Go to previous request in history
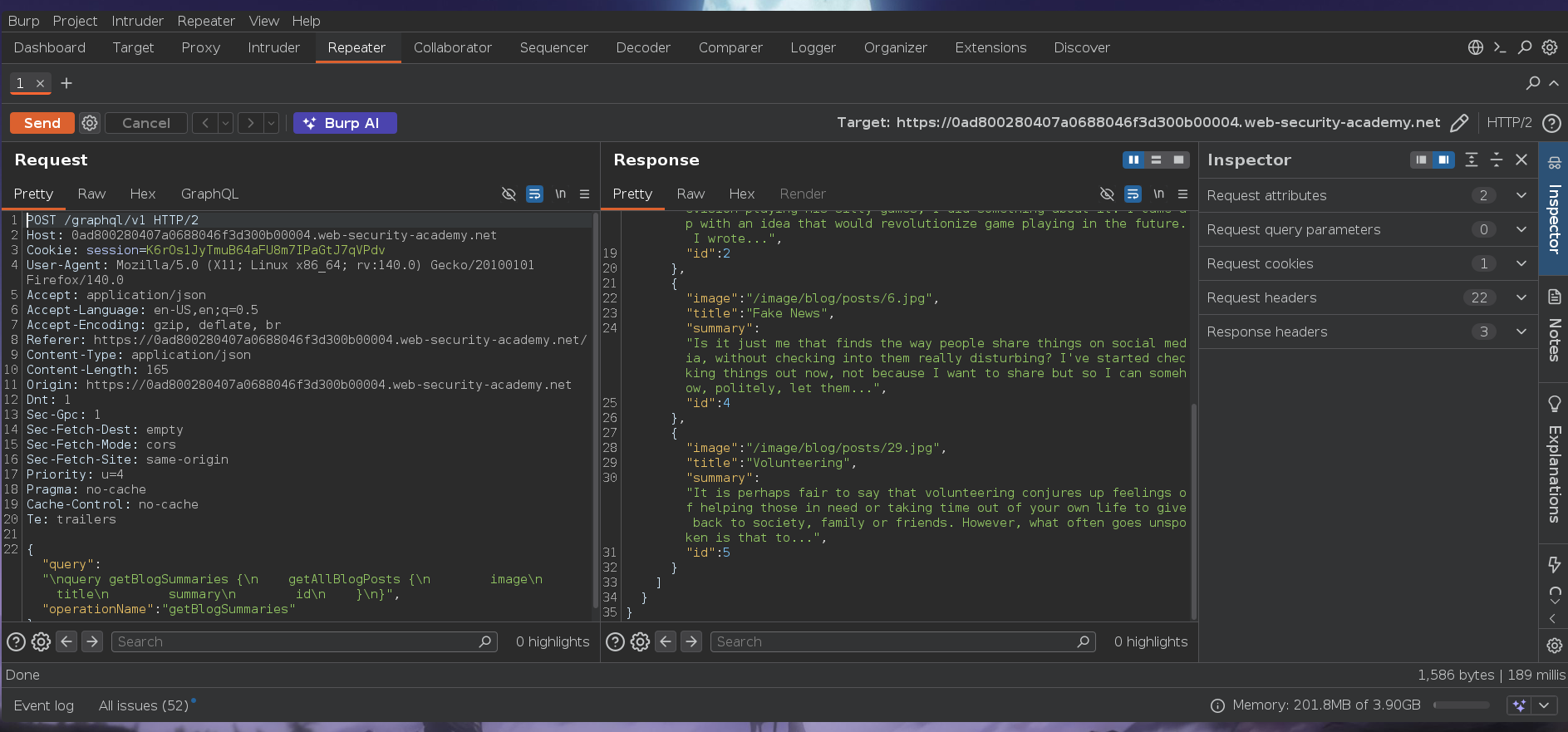Image resolution: width=1568 pixels, height=732 pixels. (205, 123)
